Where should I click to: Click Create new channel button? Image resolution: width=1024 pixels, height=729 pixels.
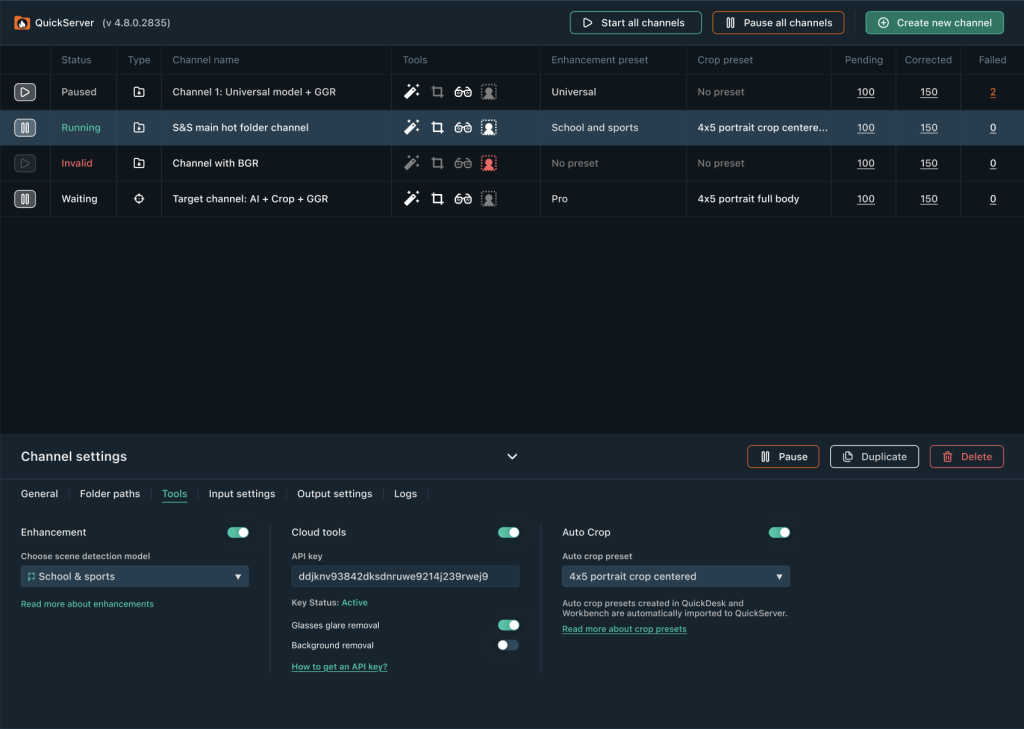click(935, 23)
